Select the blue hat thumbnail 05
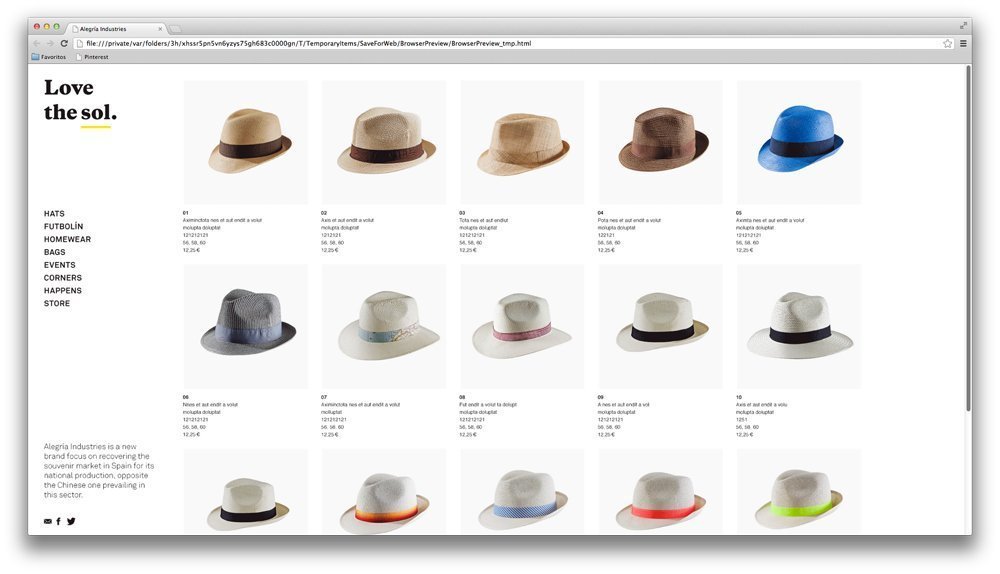 (798, 142)
